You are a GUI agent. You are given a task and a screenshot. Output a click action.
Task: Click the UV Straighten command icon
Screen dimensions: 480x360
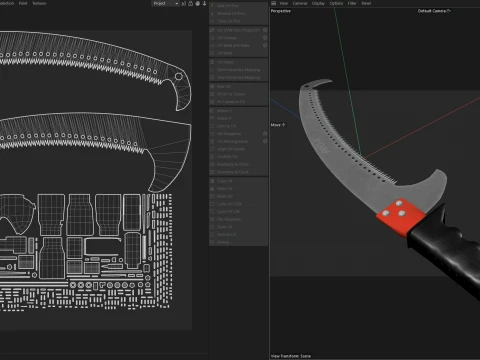[x=212, y=134]
